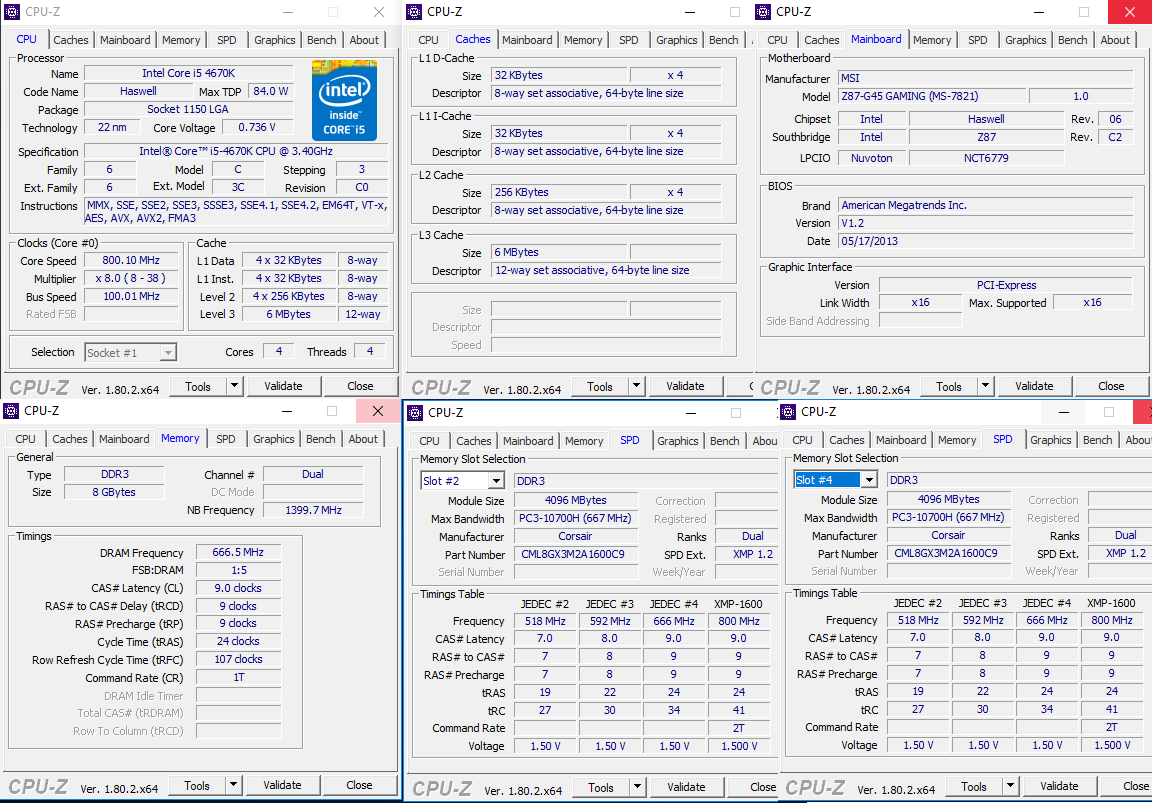
Task: Open the Bench tab in the CPU window
Action: coord(322,40)
